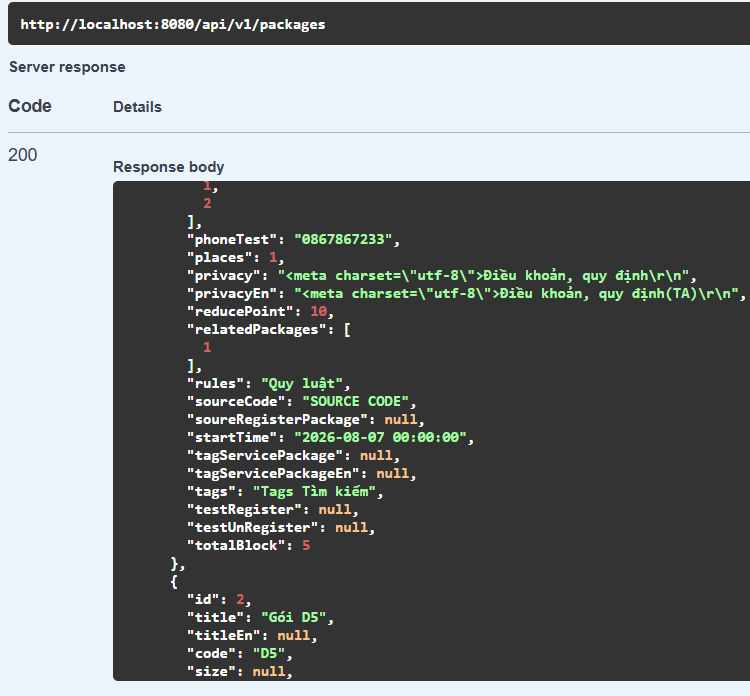Click the totalBlock value 5

tap(306, 545)
